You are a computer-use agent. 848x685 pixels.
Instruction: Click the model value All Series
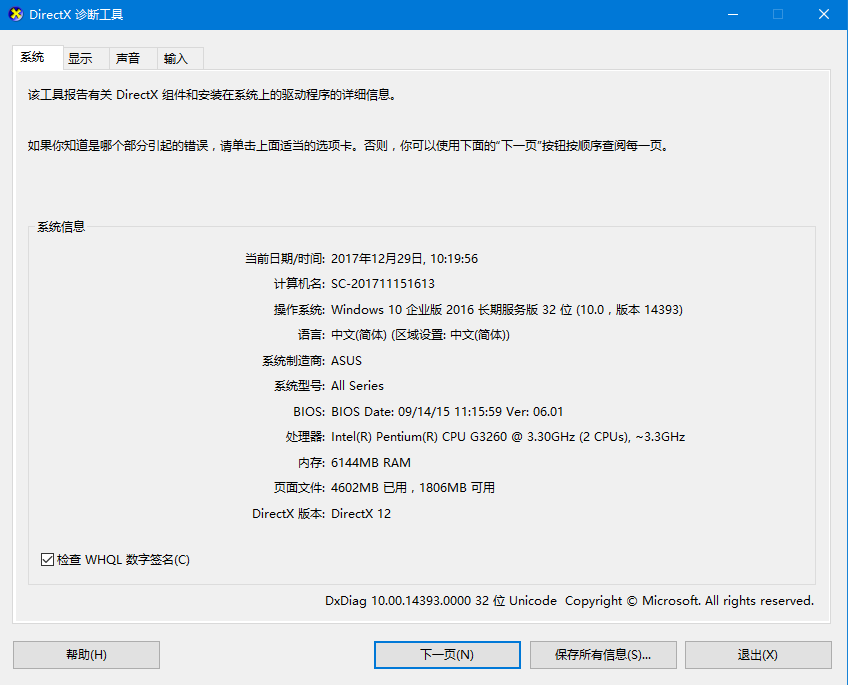[x=357, y=386]
